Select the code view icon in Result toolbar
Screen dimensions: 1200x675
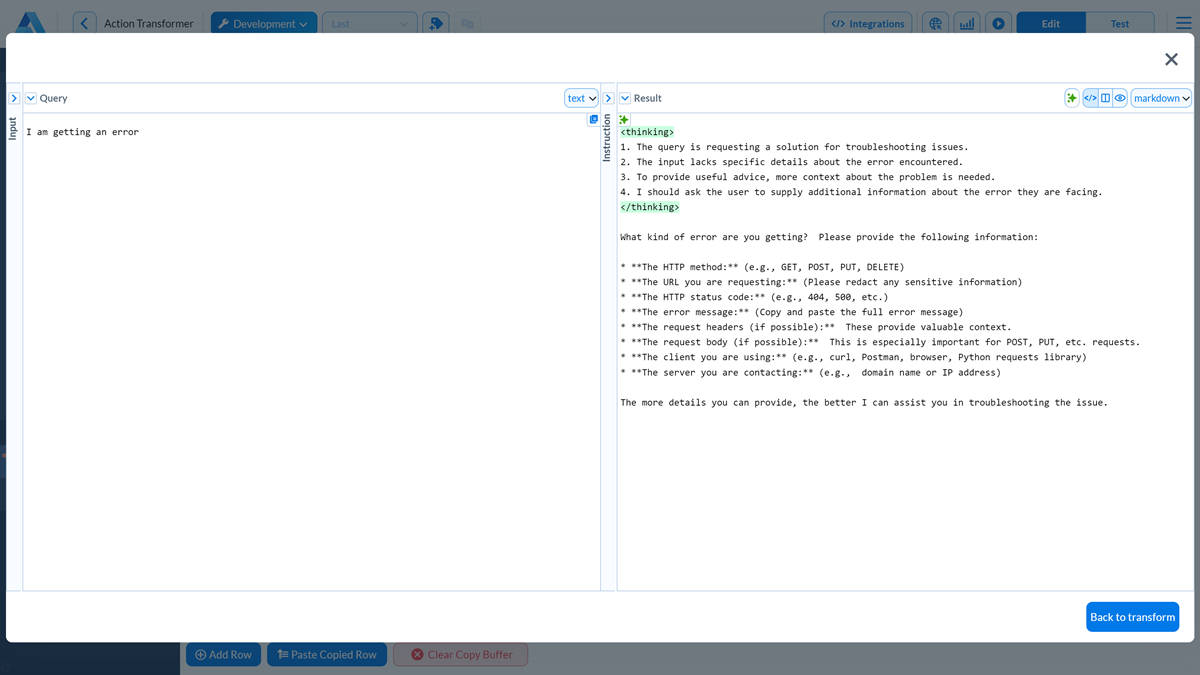click(x=1091, y=97)
